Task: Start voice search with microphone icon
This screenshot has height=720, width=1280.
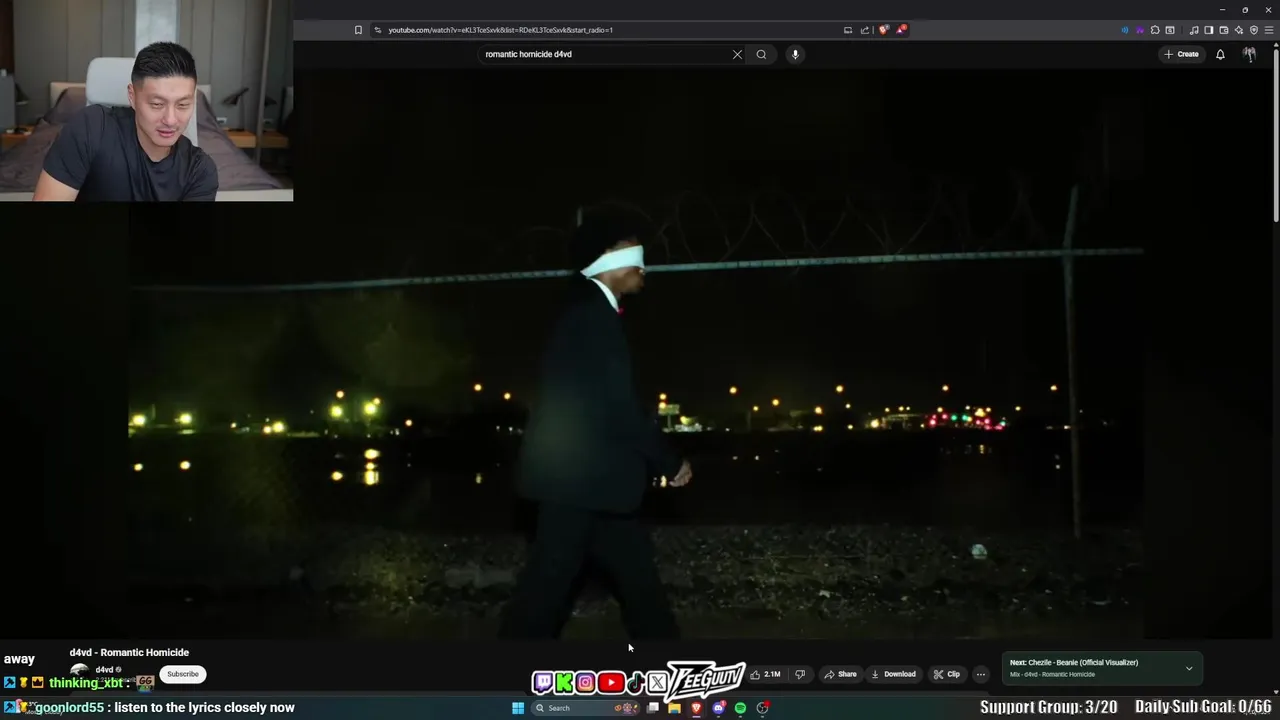Action: tap(795, 54)
